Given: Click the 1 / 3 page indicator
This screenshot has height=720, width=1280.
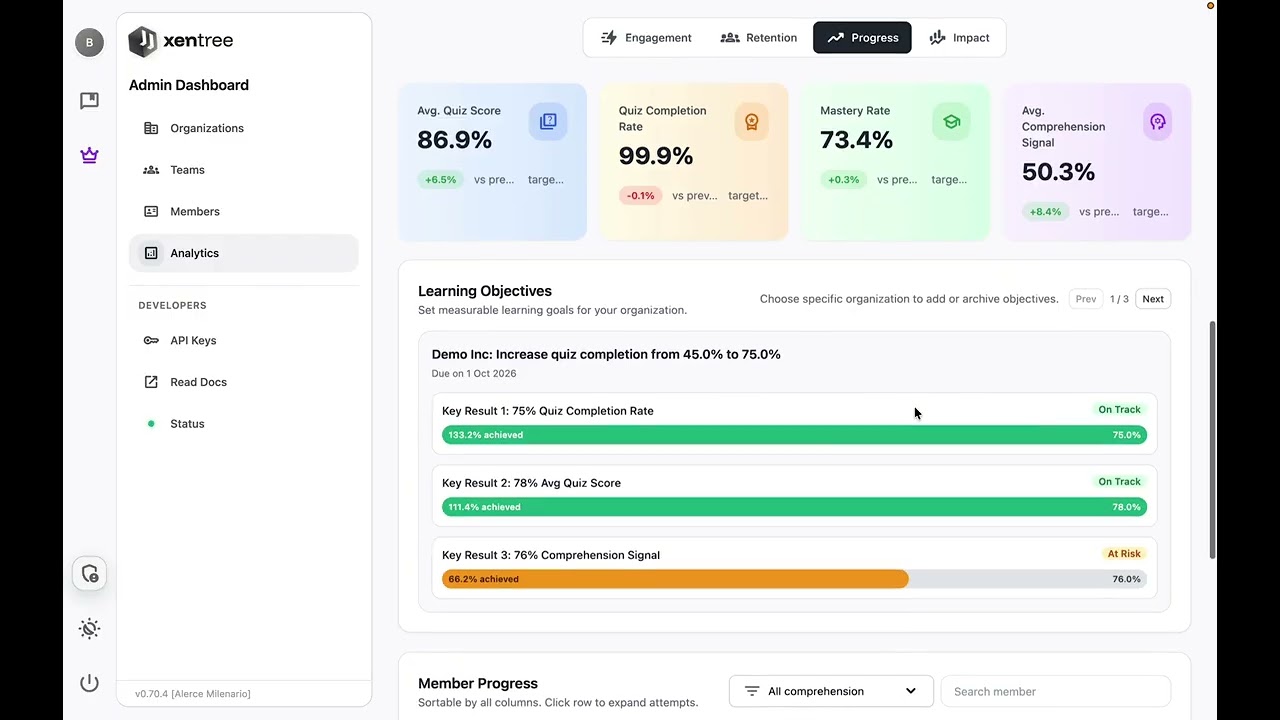Looking at the screenshot, I should pos(1119,299).
